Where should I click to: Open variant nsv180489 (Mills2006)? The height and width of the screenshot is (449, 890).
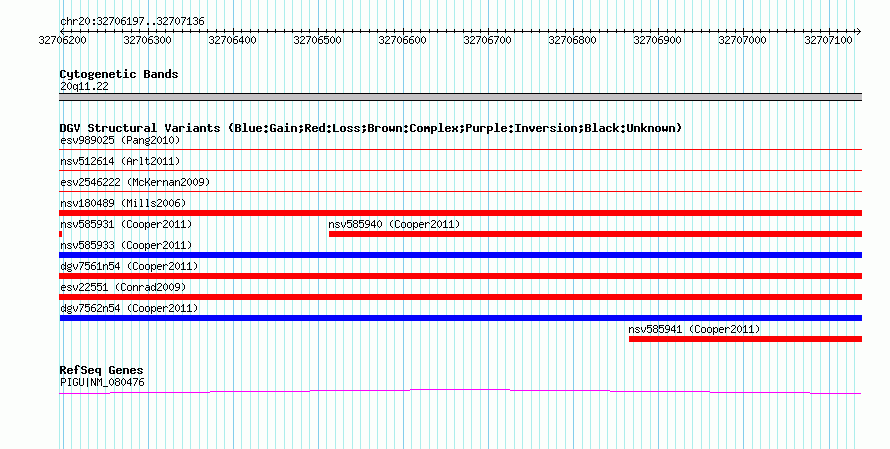point(123,203)
